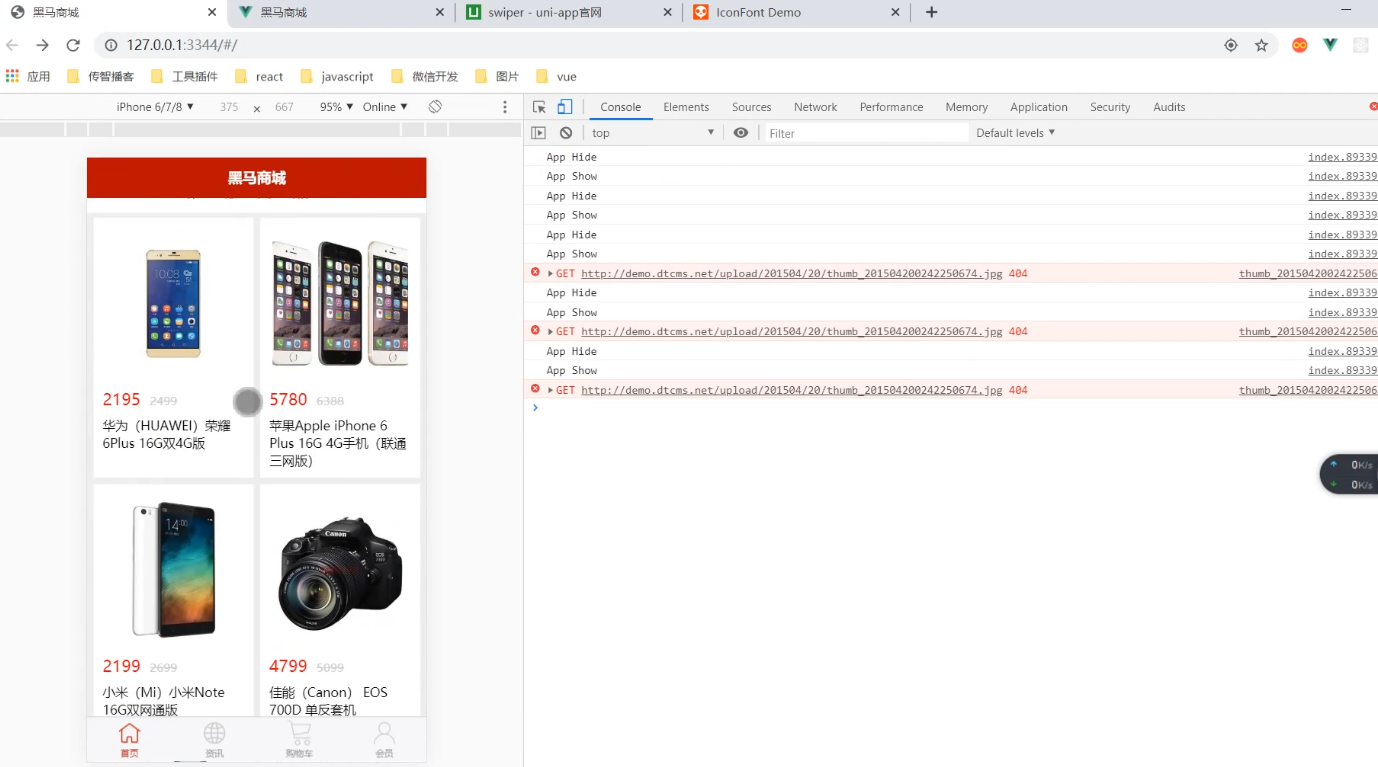The width and height of the screenshot is (1378, 767).
Task: Open a new browser tab with plus
Action: click(x=931, y=12)
